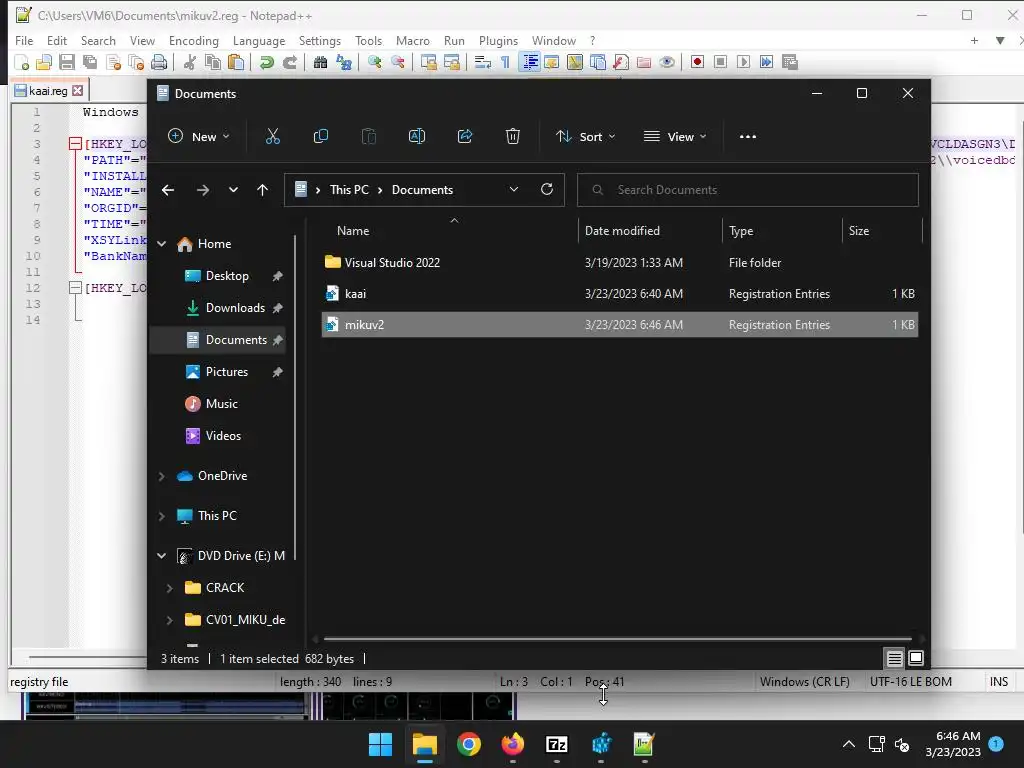
Task: Click the Undo green arrow in Notepad++
Action: click(266, 62)
